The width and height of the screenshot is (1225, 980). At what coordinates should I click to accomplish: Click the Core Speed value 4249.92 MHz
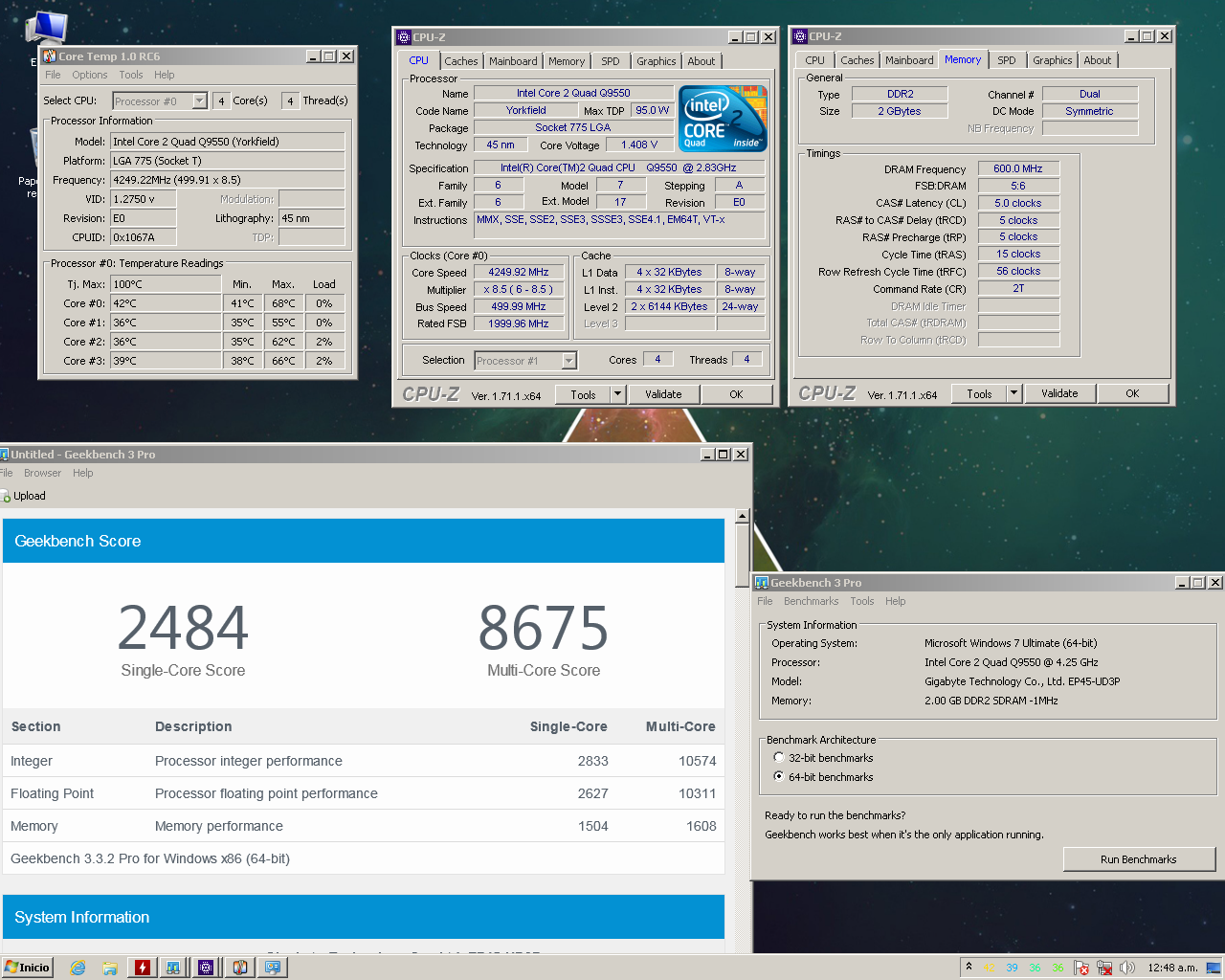[519, 272]
